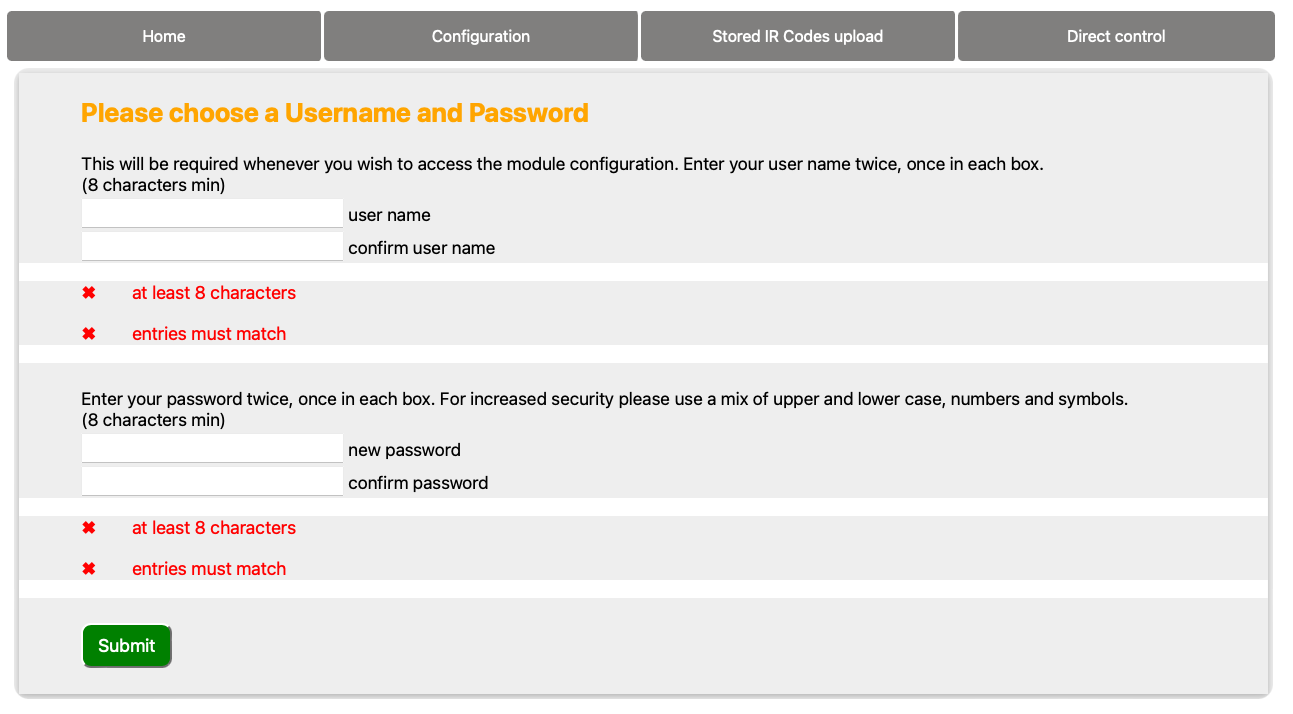Click red X beside username entries must match
1293x714 pixels.
[89, 334]
